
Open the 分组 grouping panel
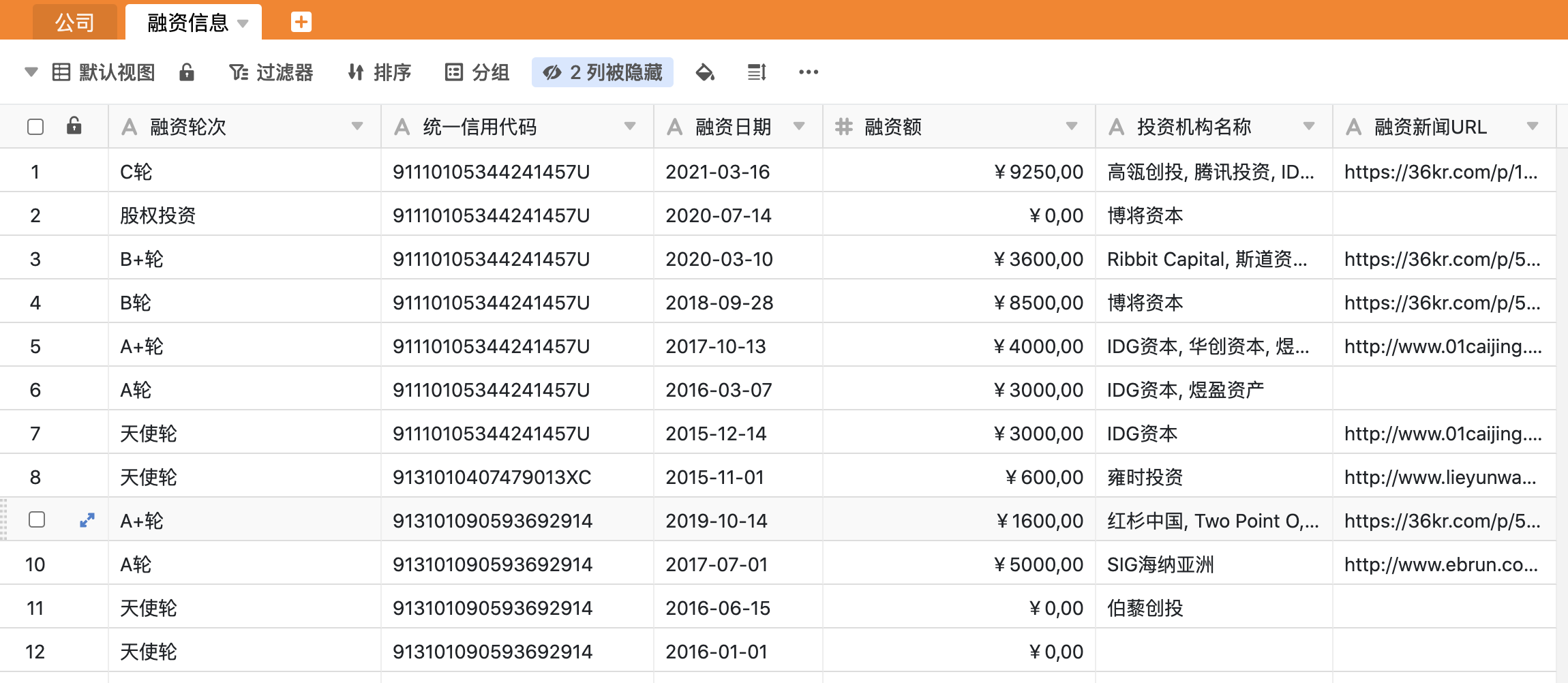(x=478, y=72)
